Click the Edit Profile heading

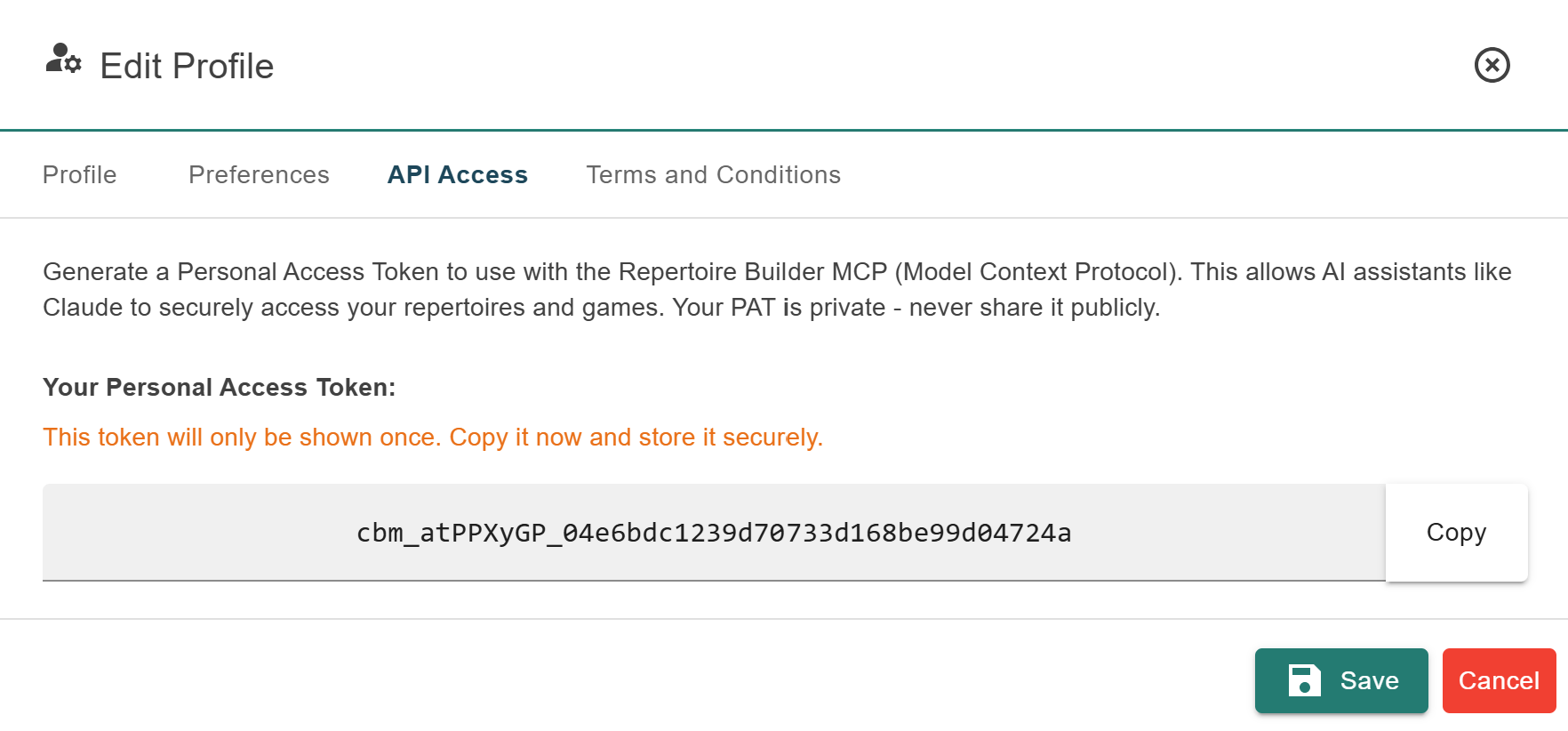[x=187, y=66]
